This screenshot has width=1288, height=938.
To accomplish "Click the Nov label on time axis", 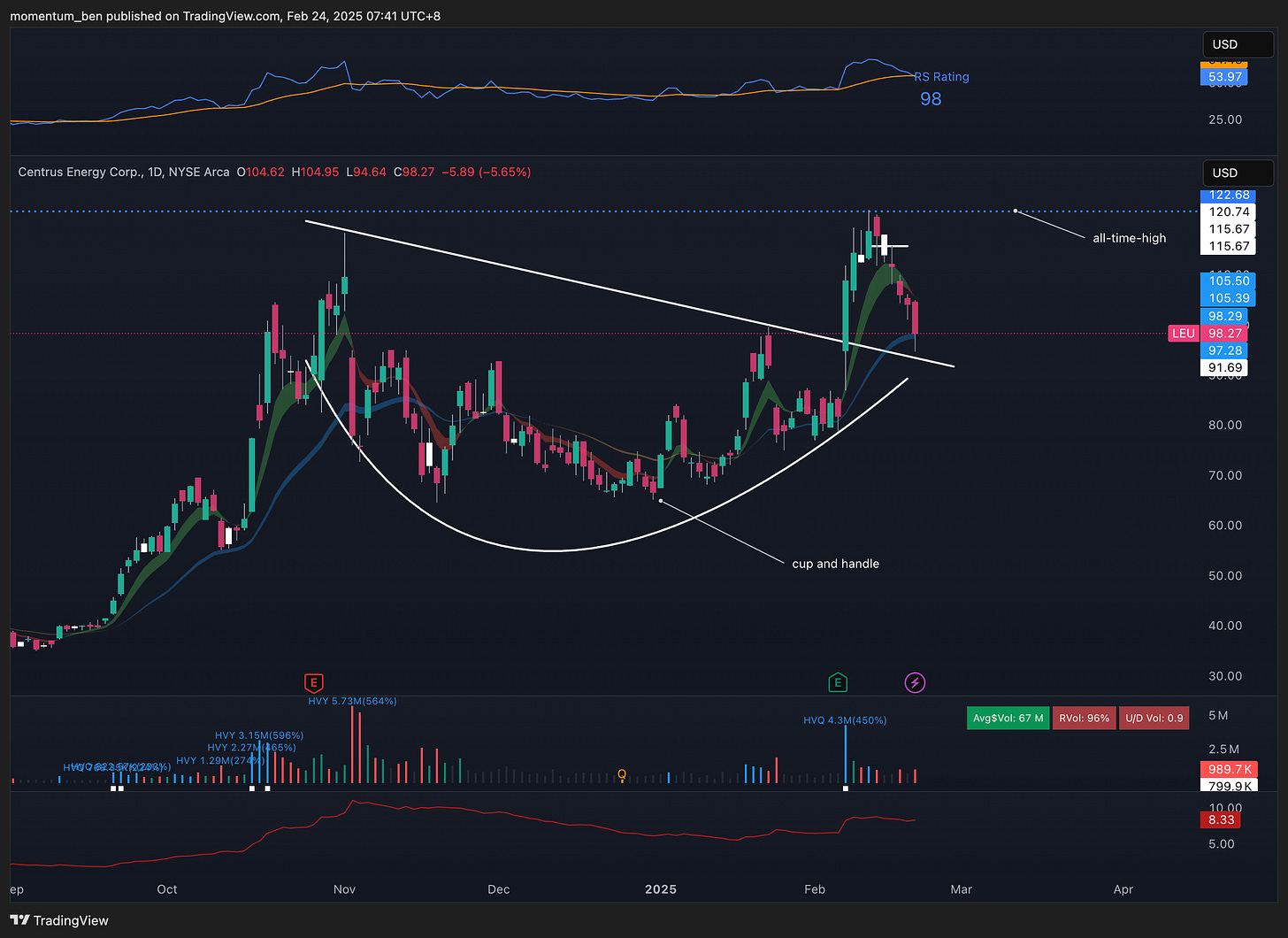I will [x=344, y=889].
